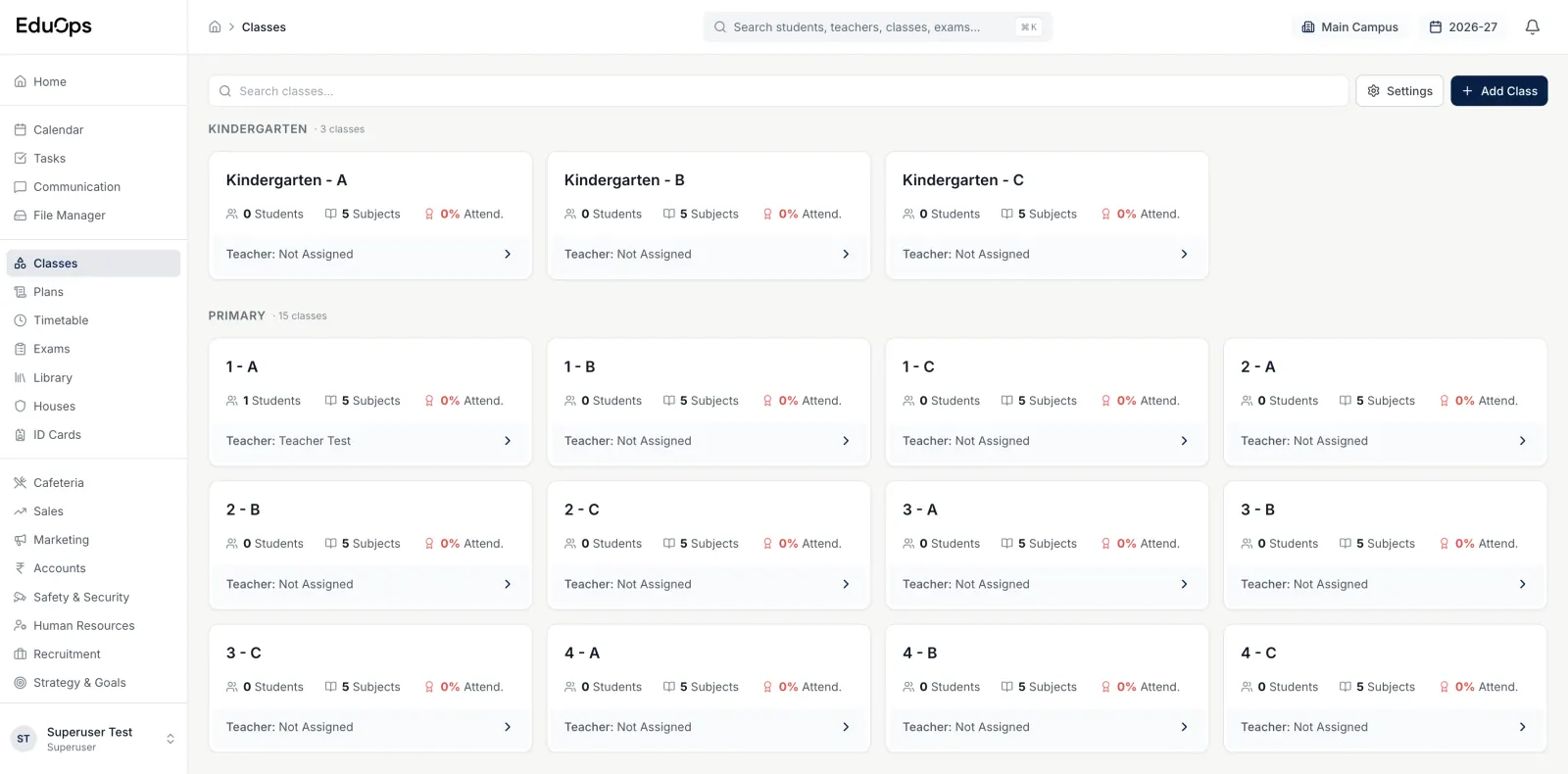The image size is (1568, 774).
Task: Open class 1 - A via its chevron
Action: click(x=508, y=441)
